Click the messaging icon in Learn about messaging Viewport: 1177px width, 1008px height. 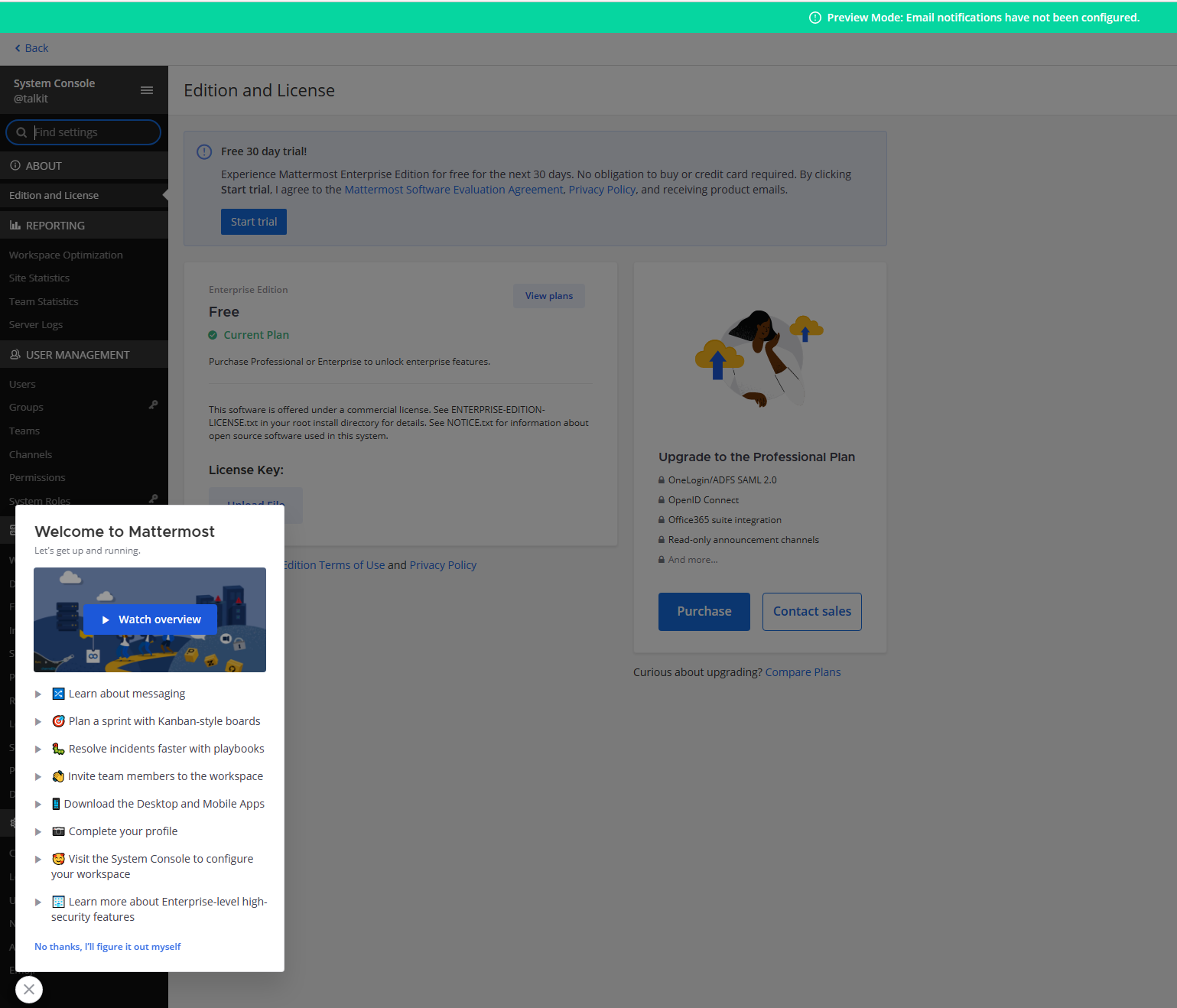tap(58, 694)
